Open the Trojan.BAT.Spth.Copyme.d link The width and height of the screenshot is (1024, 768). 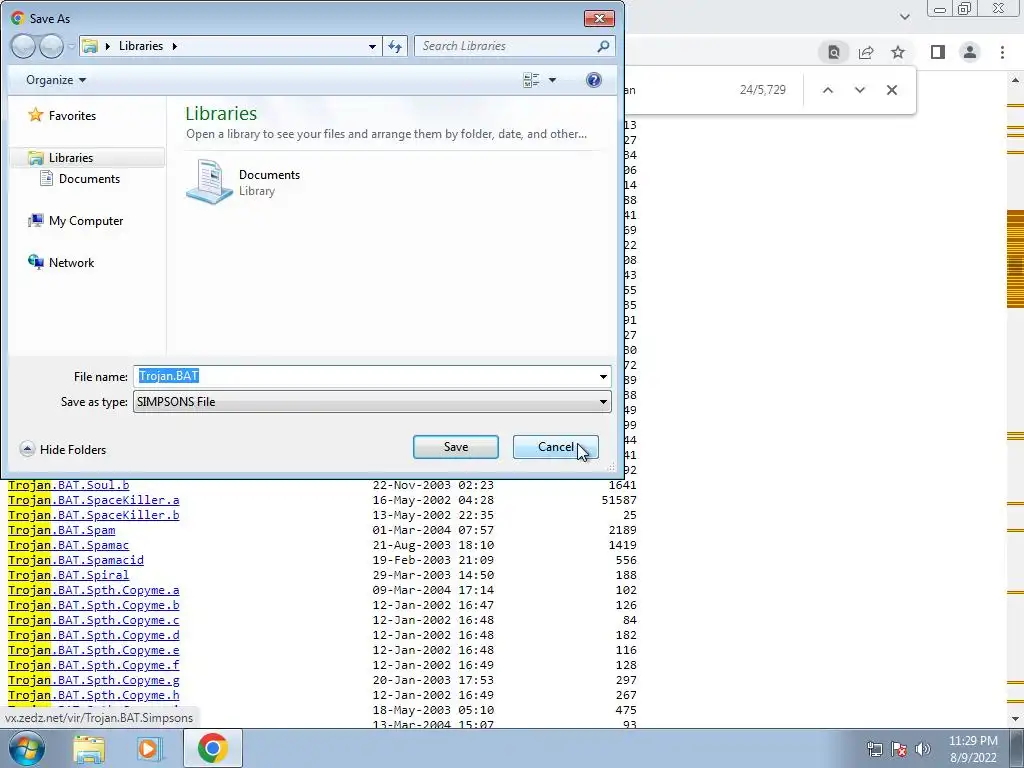point(93,635)
